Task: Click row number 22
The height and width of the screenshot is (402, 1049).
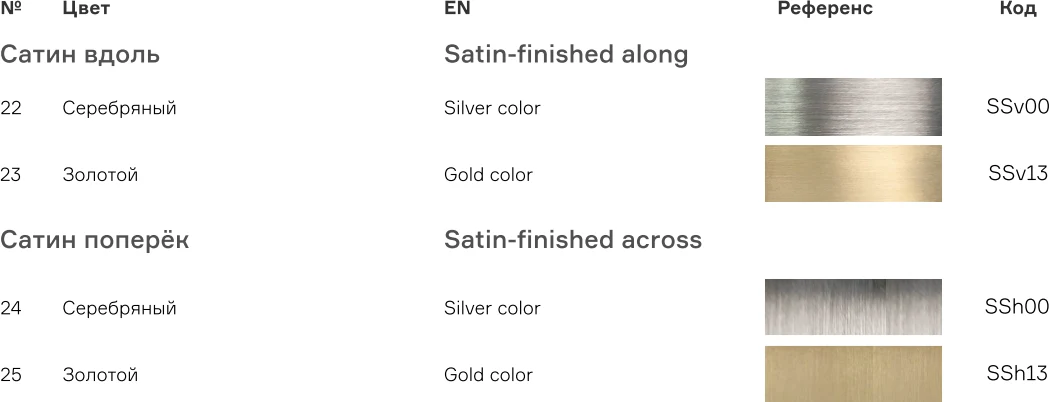Action: pyautogui.click(x=11, y=108)
